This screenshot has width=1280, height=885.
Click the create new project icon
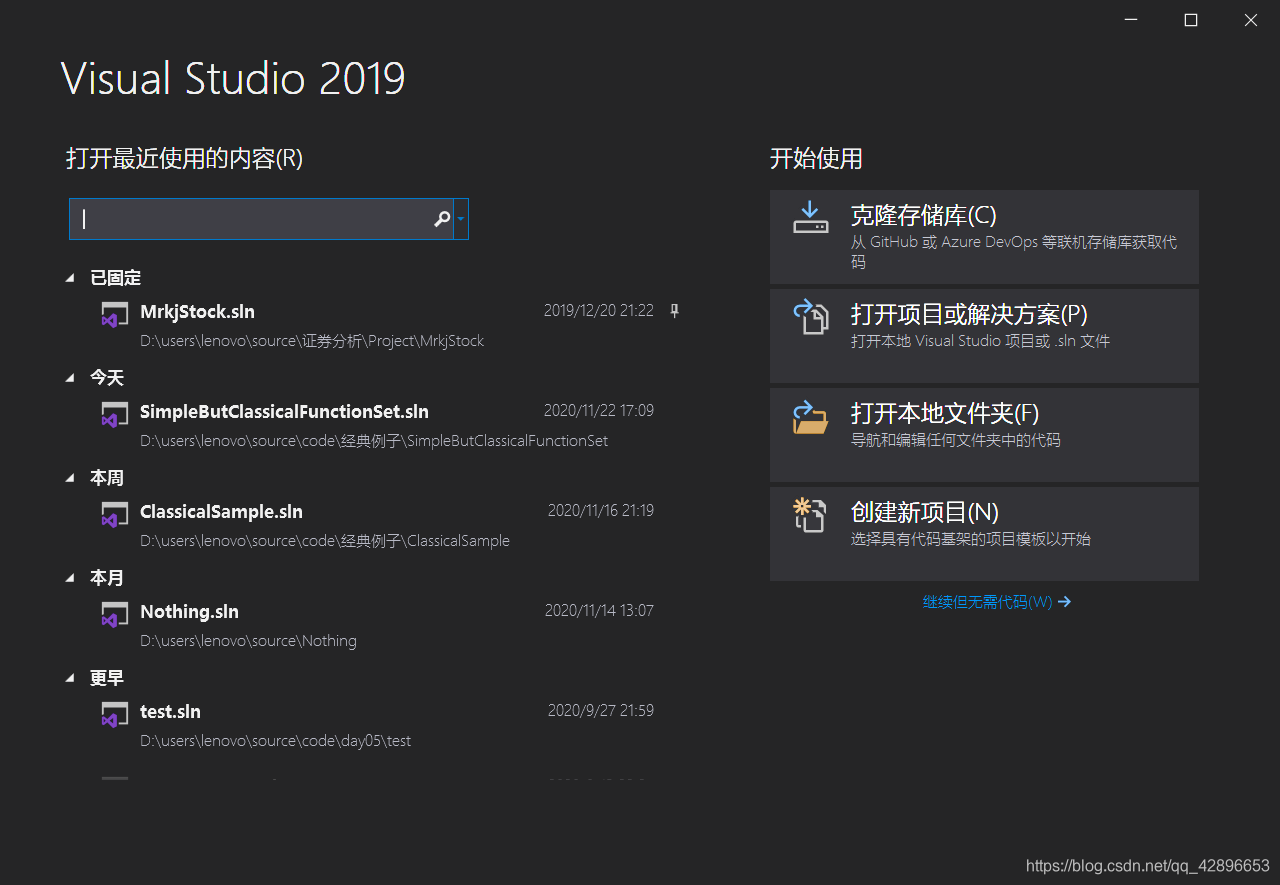pos(811,515)
